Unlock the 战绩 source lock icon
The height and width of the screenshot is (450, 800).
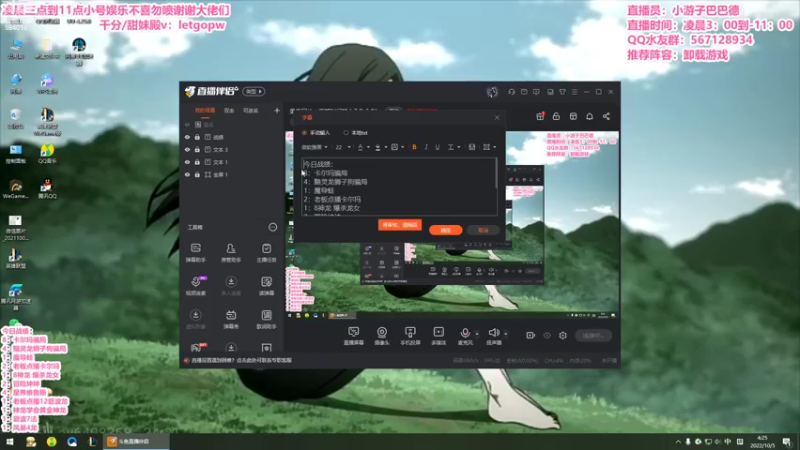(x=197, y=137)
